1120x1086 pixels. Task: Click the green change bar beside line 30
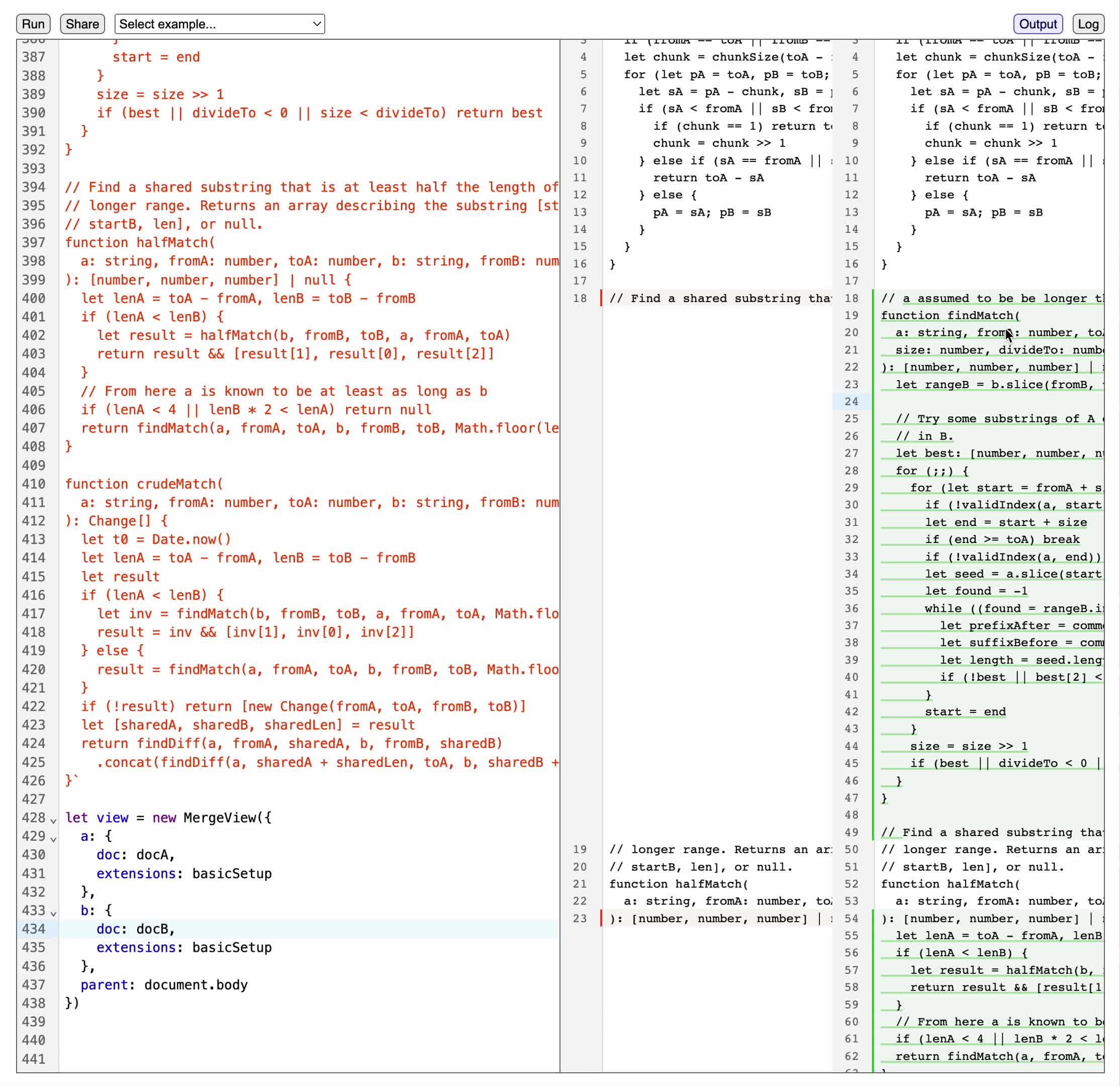[873, 505]
